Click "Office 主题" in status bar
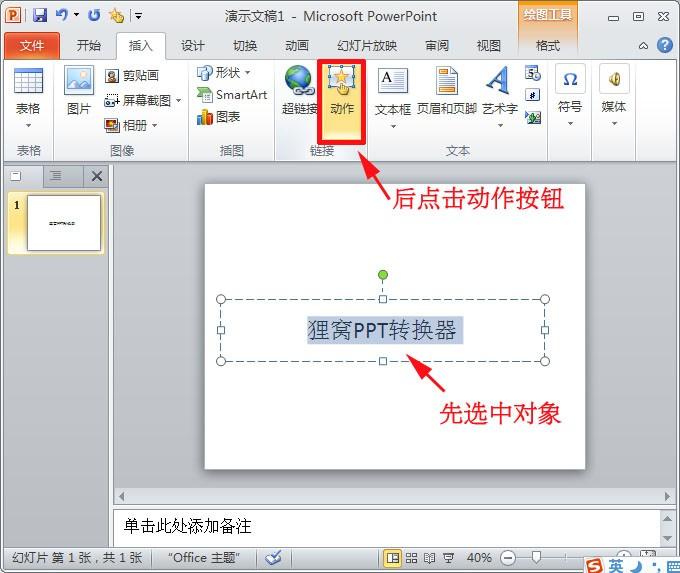The height and width of the screenshot is (573, 680). [x=204, y=557]
